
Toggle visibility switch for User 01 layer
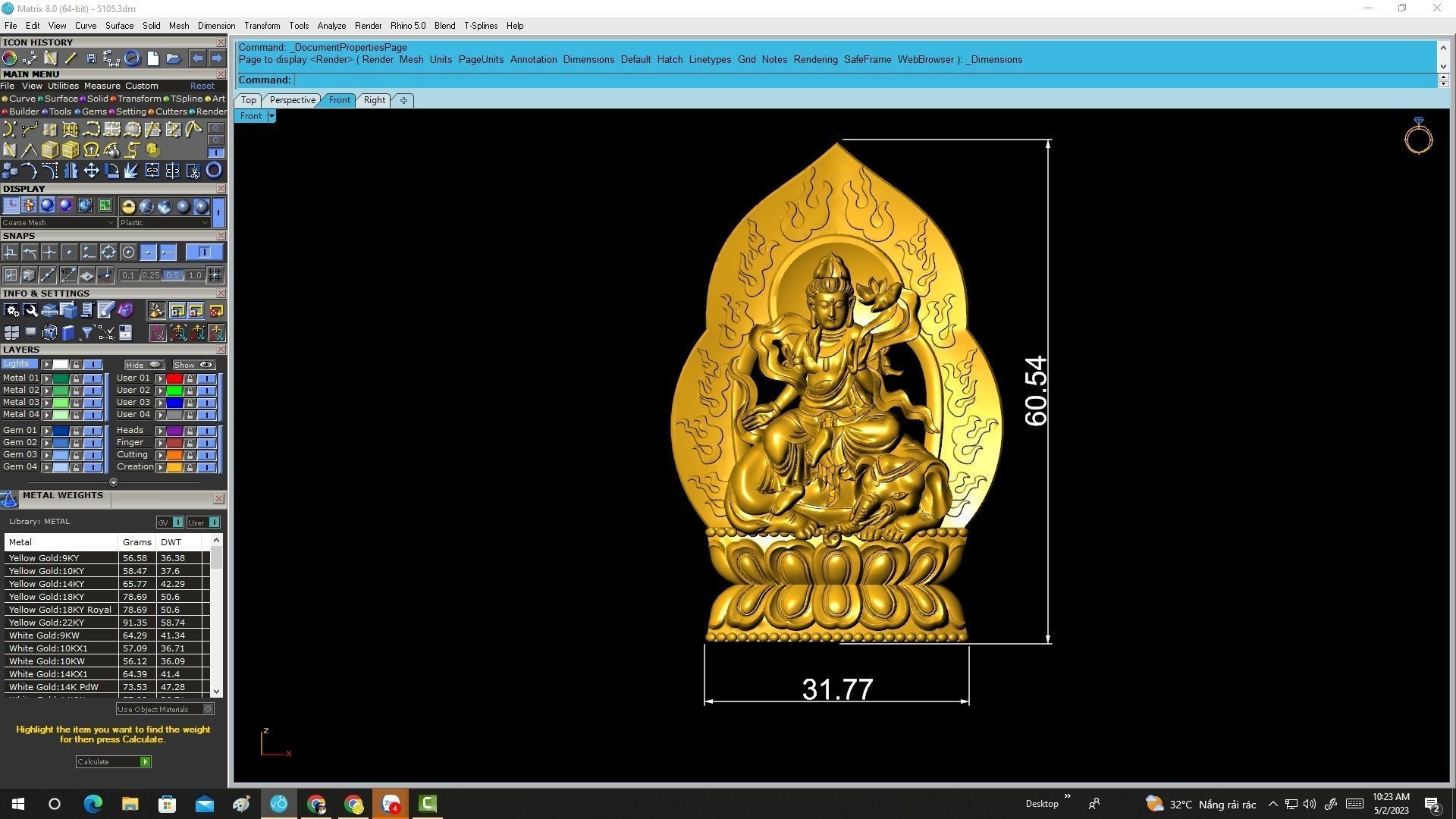(206, 378)
